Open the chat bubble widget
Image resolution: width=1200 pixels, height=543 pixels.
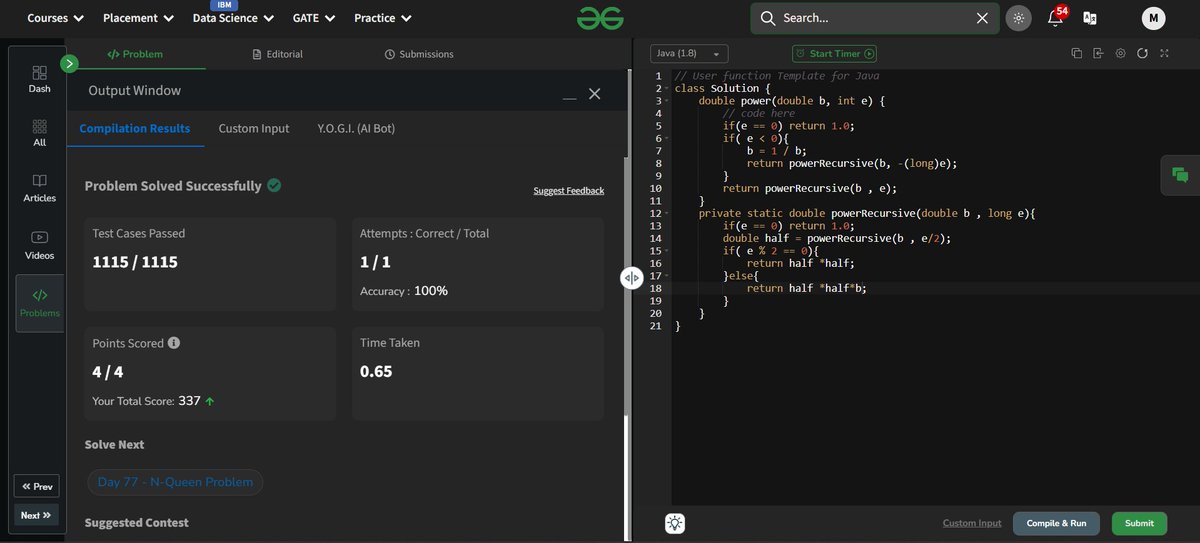(x=1180, y=175)
